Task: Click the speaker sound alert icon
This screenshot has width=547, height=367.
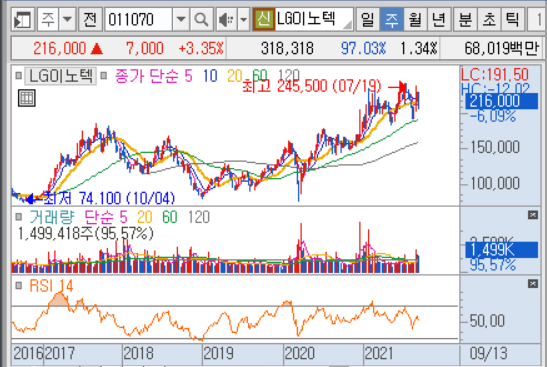Action: coord(226,20)
